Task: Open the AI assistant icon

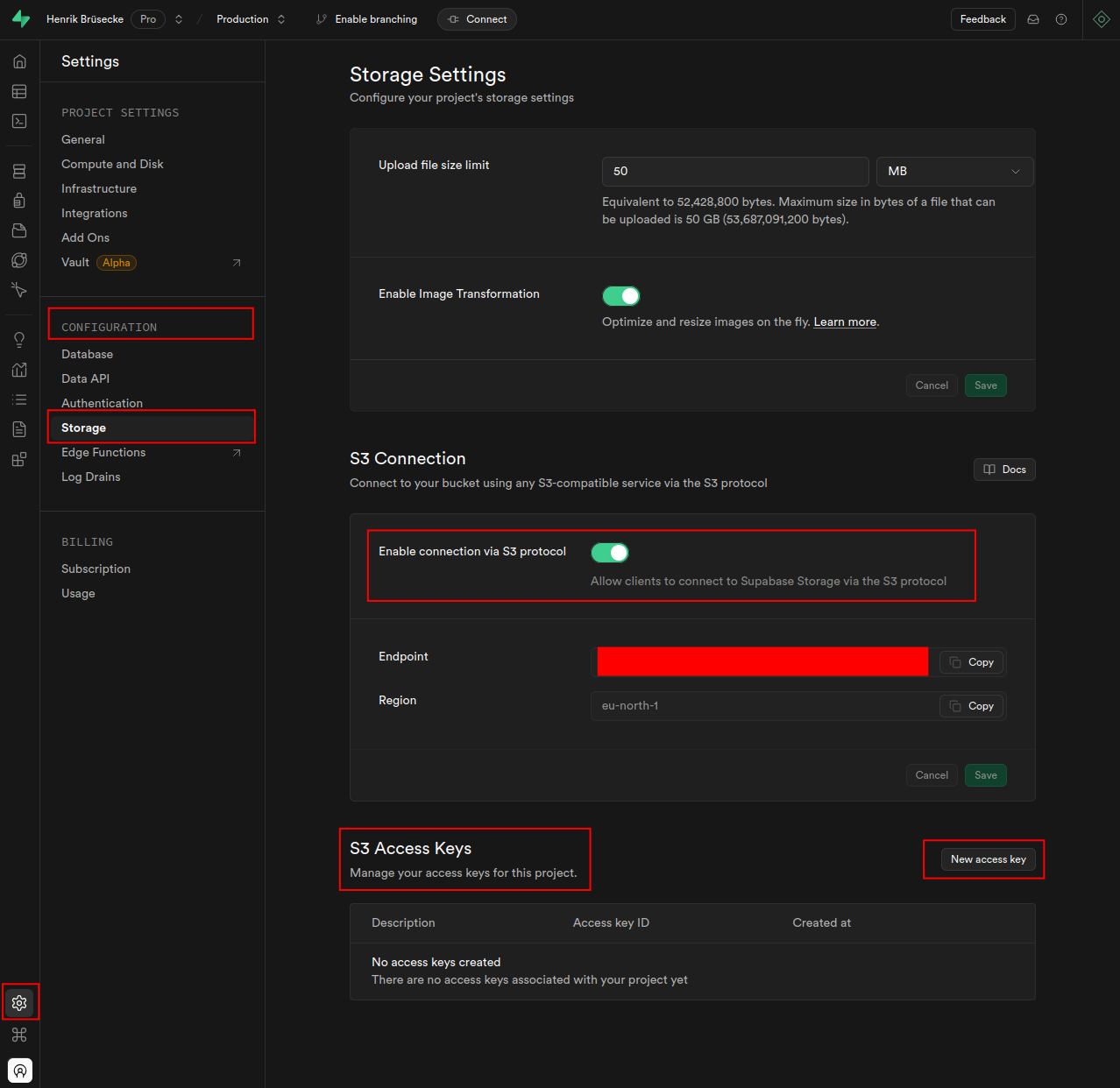Action: [x=1102, y=19]
